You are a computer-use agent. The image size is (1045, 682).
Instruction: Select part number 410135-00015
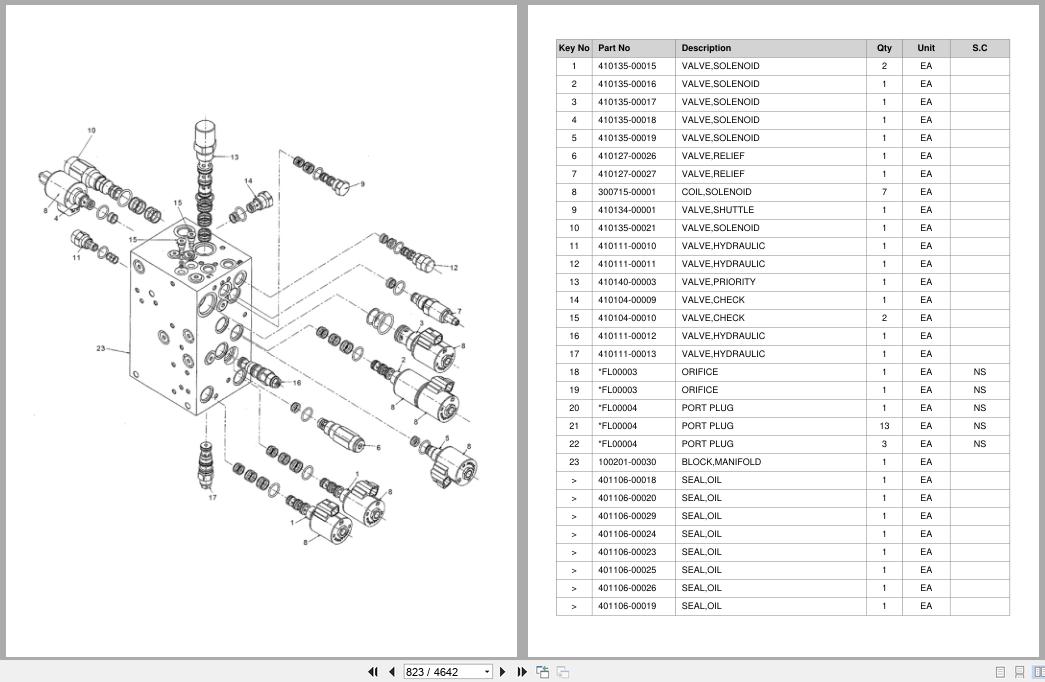click(626, 66)
